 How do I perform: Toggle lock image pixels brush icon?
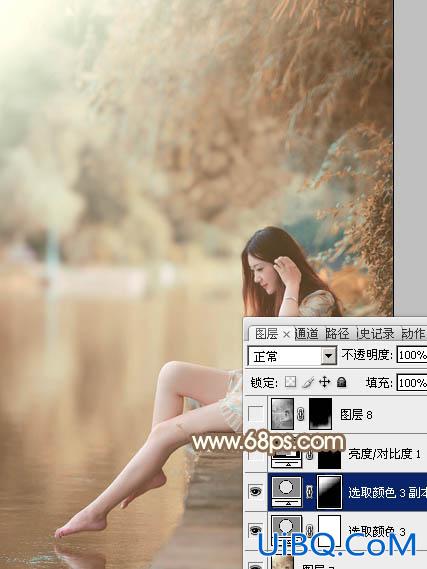(308, 382)
